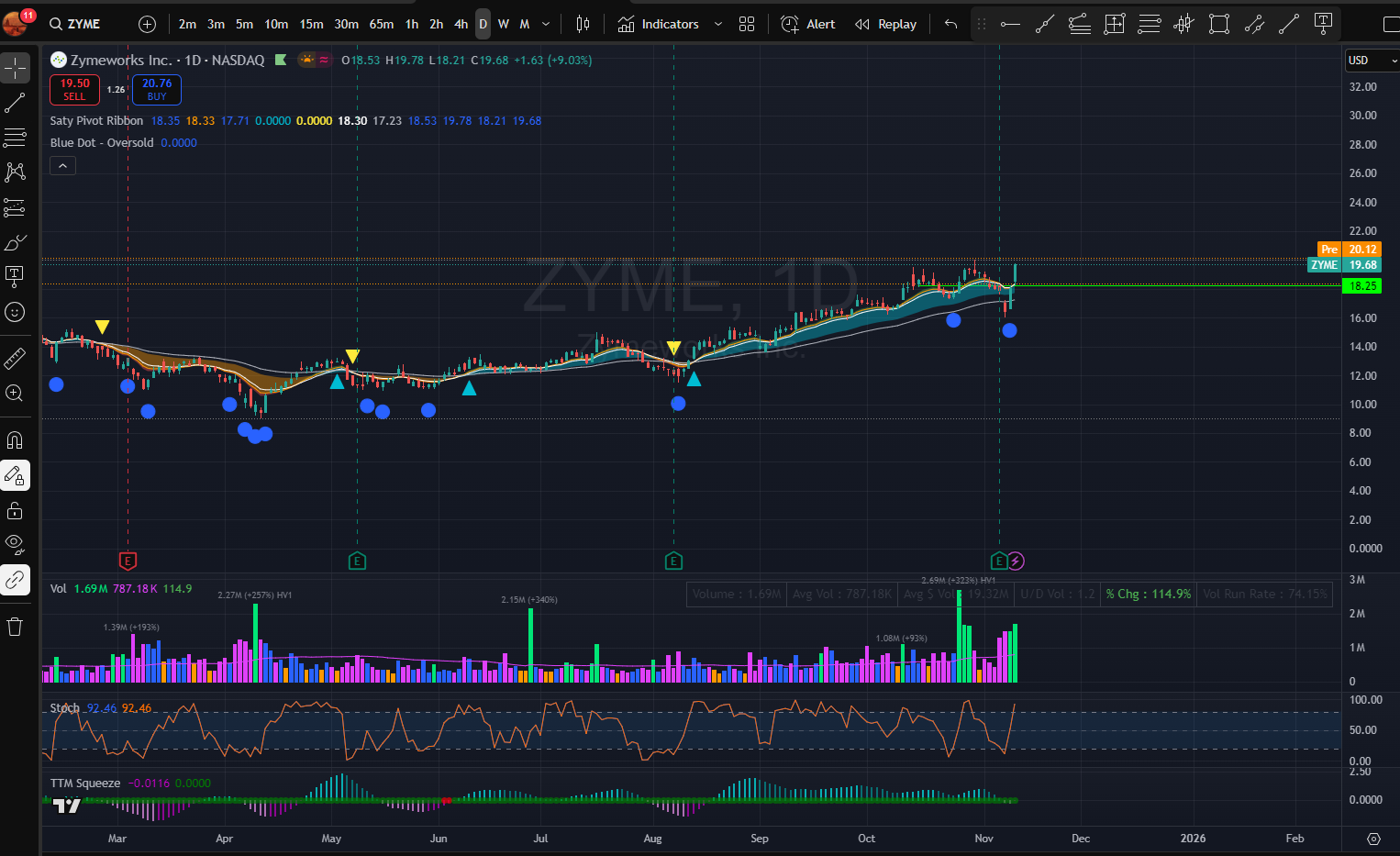The image size is (1400, 856).
Task: Open the Indicators dialog
Action: (x=659, y=24)
